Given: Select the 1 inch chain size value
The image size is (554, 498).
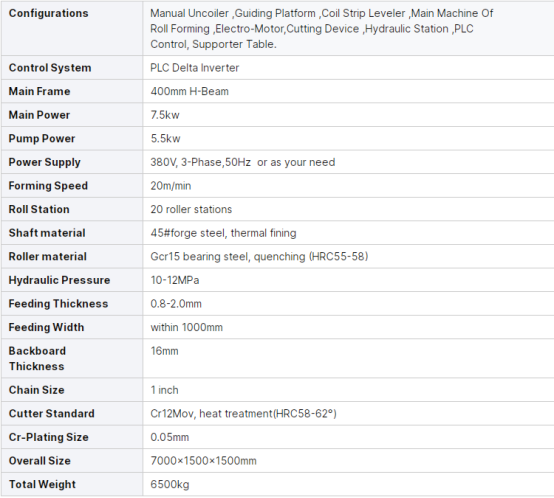Looking at the screenshot, I should click(x=164, y=390).
